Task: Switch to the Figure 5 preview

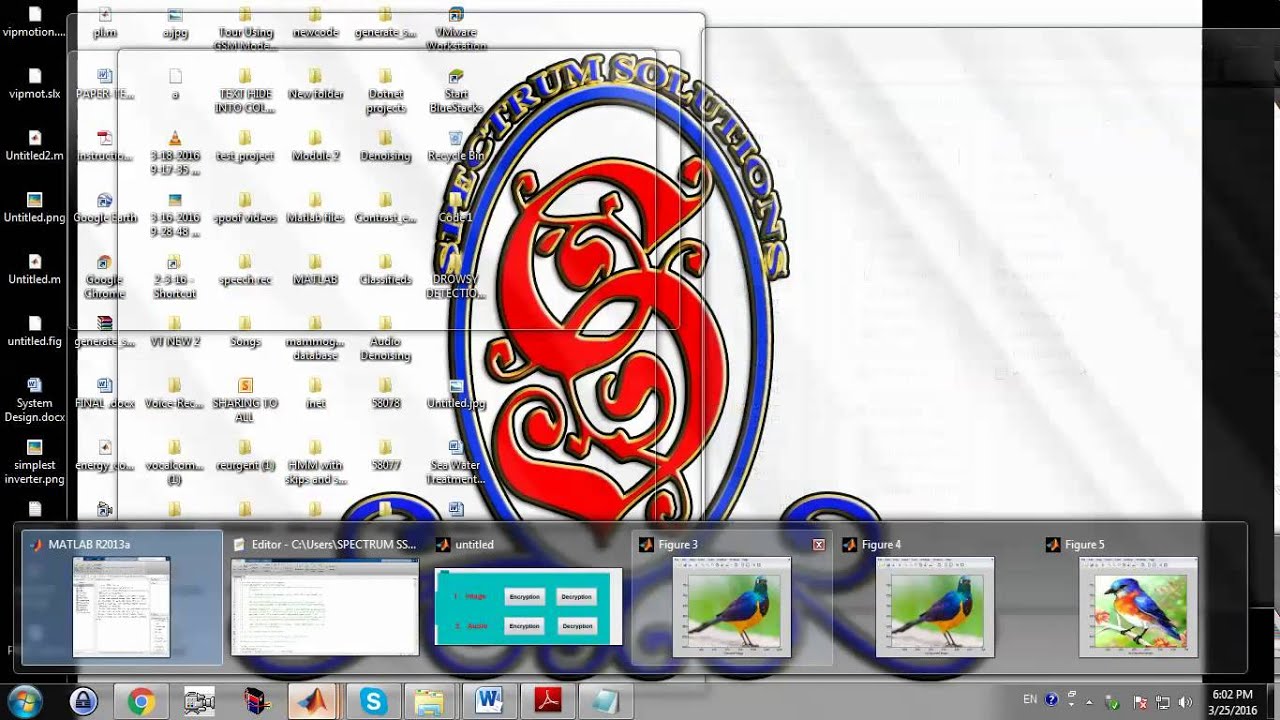Action: tap(1138, 598)
